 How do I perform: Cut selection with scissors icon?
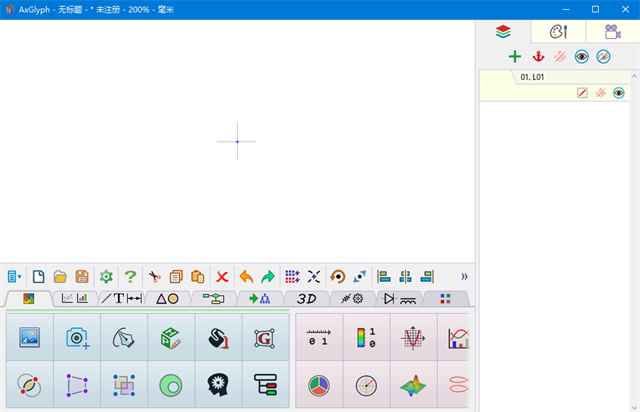[x=155, y=276]
